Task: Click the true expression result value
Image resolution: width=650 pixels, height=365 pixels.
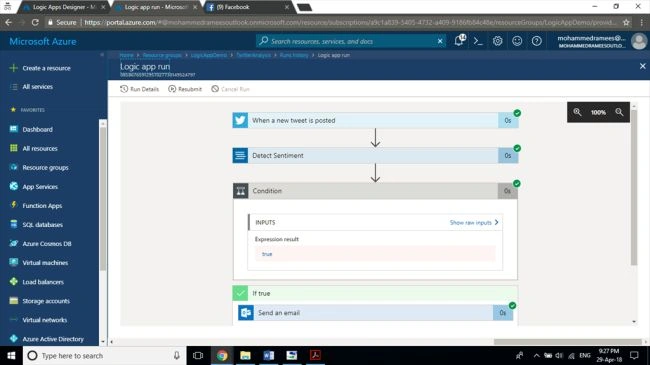Action: click(x=267, y=254)
